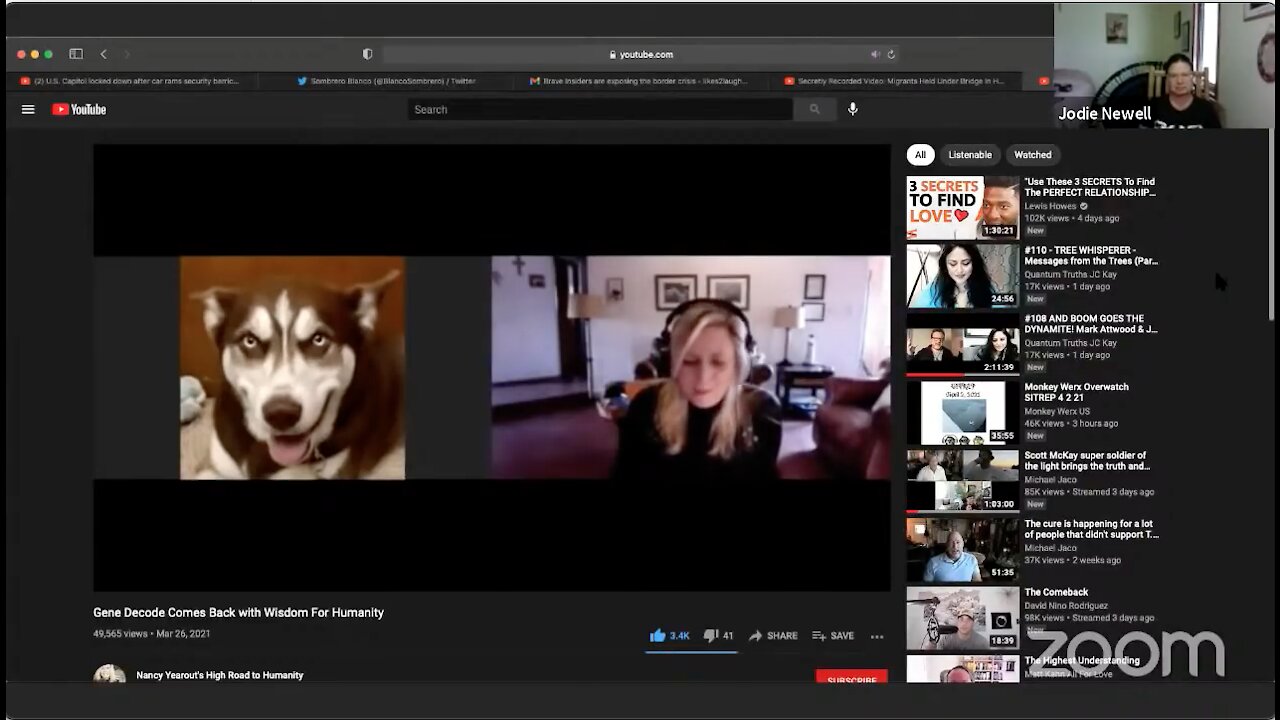Click the red SUBSCRIBE button

click(x=852, y=678)
